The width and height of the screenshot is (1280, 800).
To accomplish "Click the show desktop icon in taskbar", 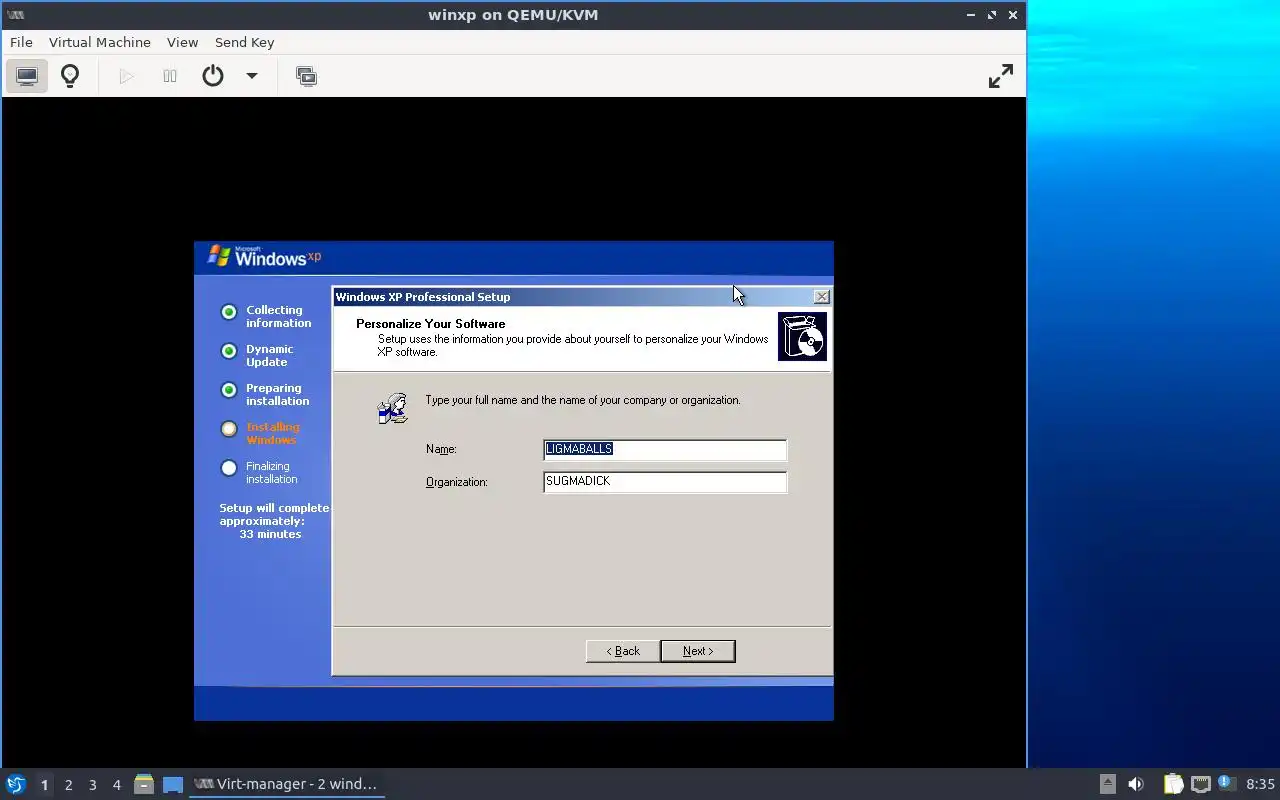I will (x=173, y=784).
